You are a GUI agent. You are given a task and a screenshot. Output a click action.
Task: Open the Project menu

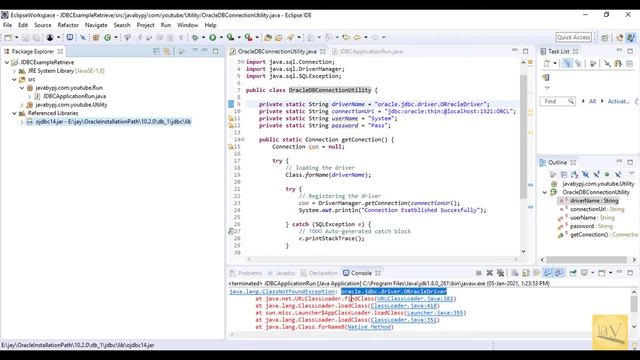(x=145, y=25)
